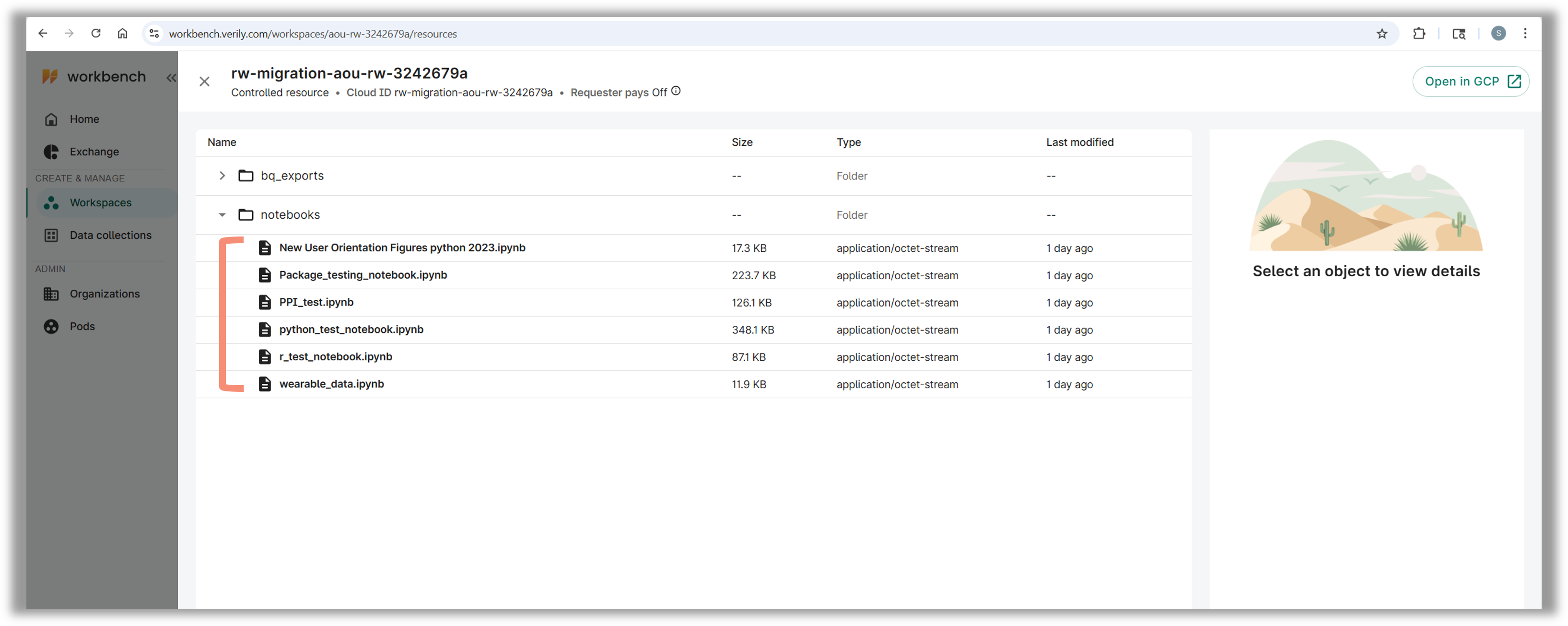Select python_test_notebook.ipynb file name
The height and width of the screenshot is (626, 1568).
click(351, 330)
